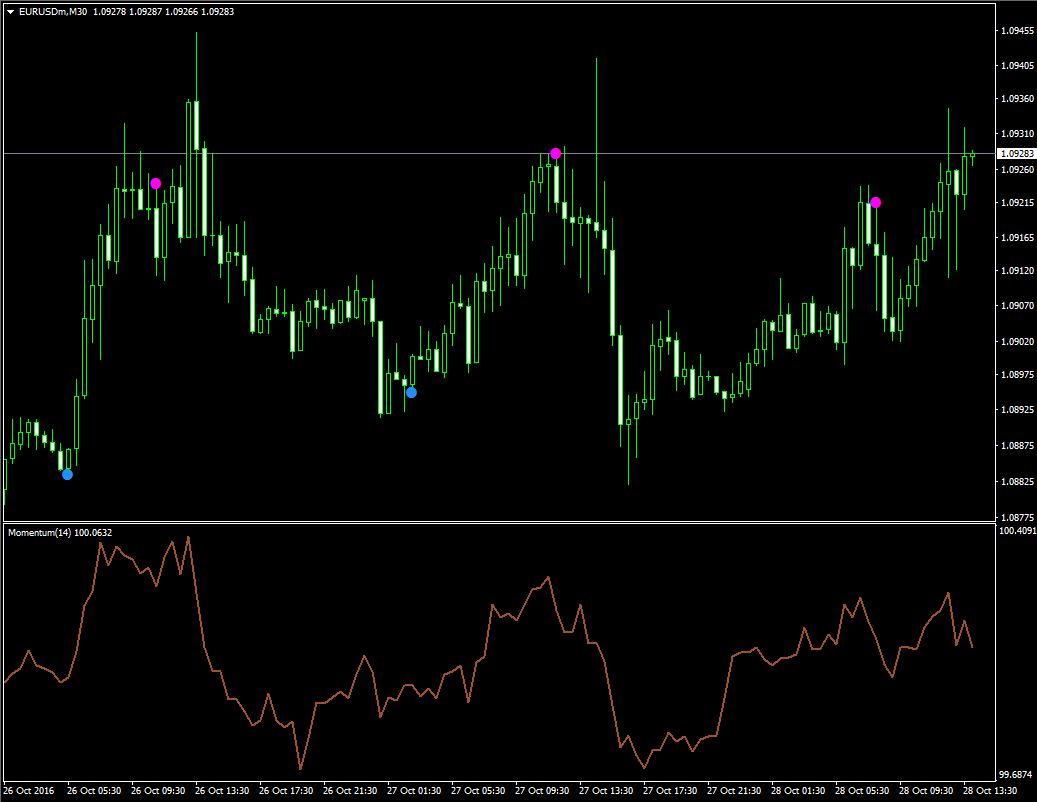This screenshot has height=802, width=1037.
Task: Click the 1.09020 price scale label
Action: point(1017,341)
